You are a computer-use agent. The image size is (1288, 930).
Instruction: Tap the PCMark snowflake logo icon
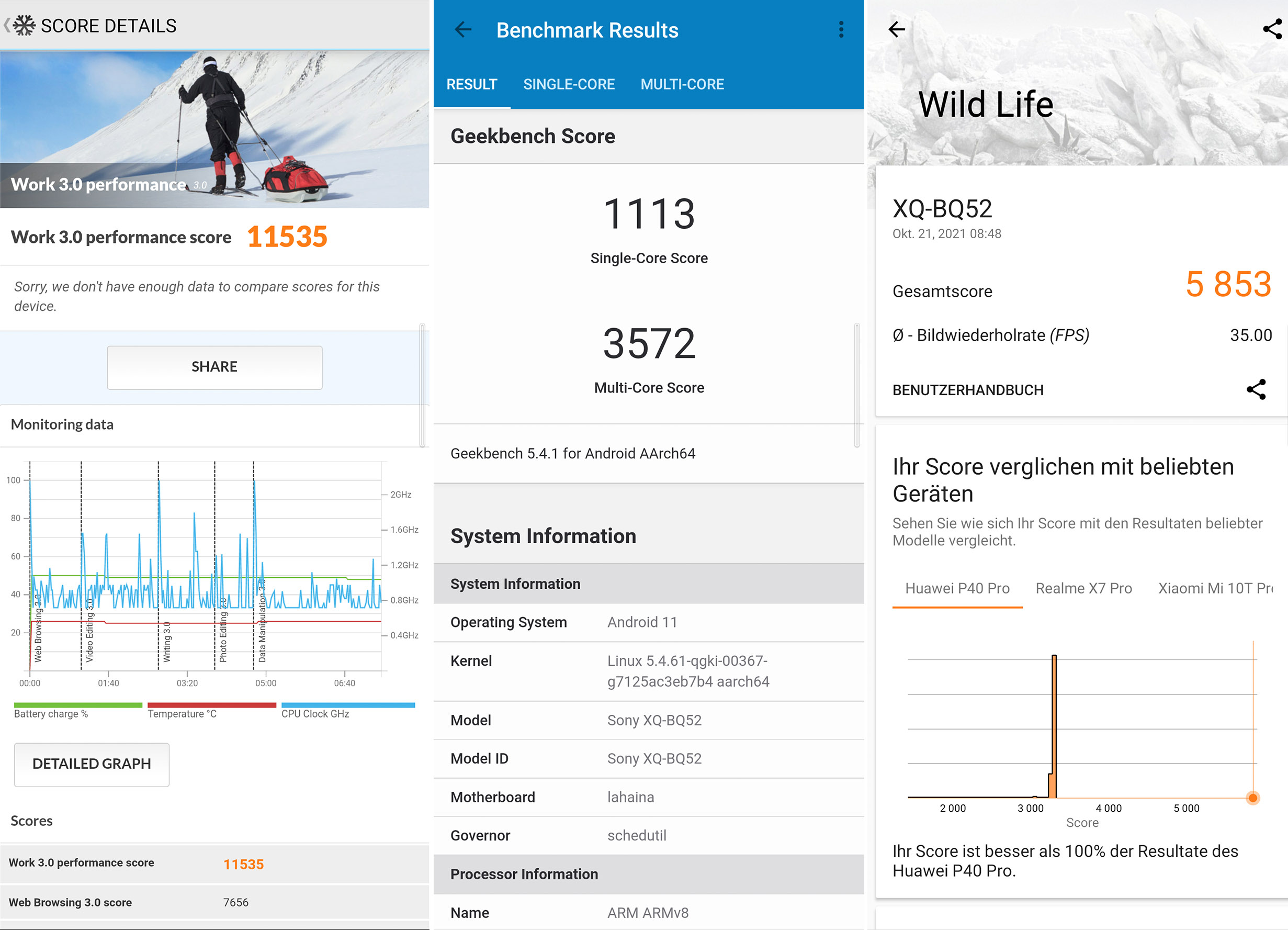(24, 26)
